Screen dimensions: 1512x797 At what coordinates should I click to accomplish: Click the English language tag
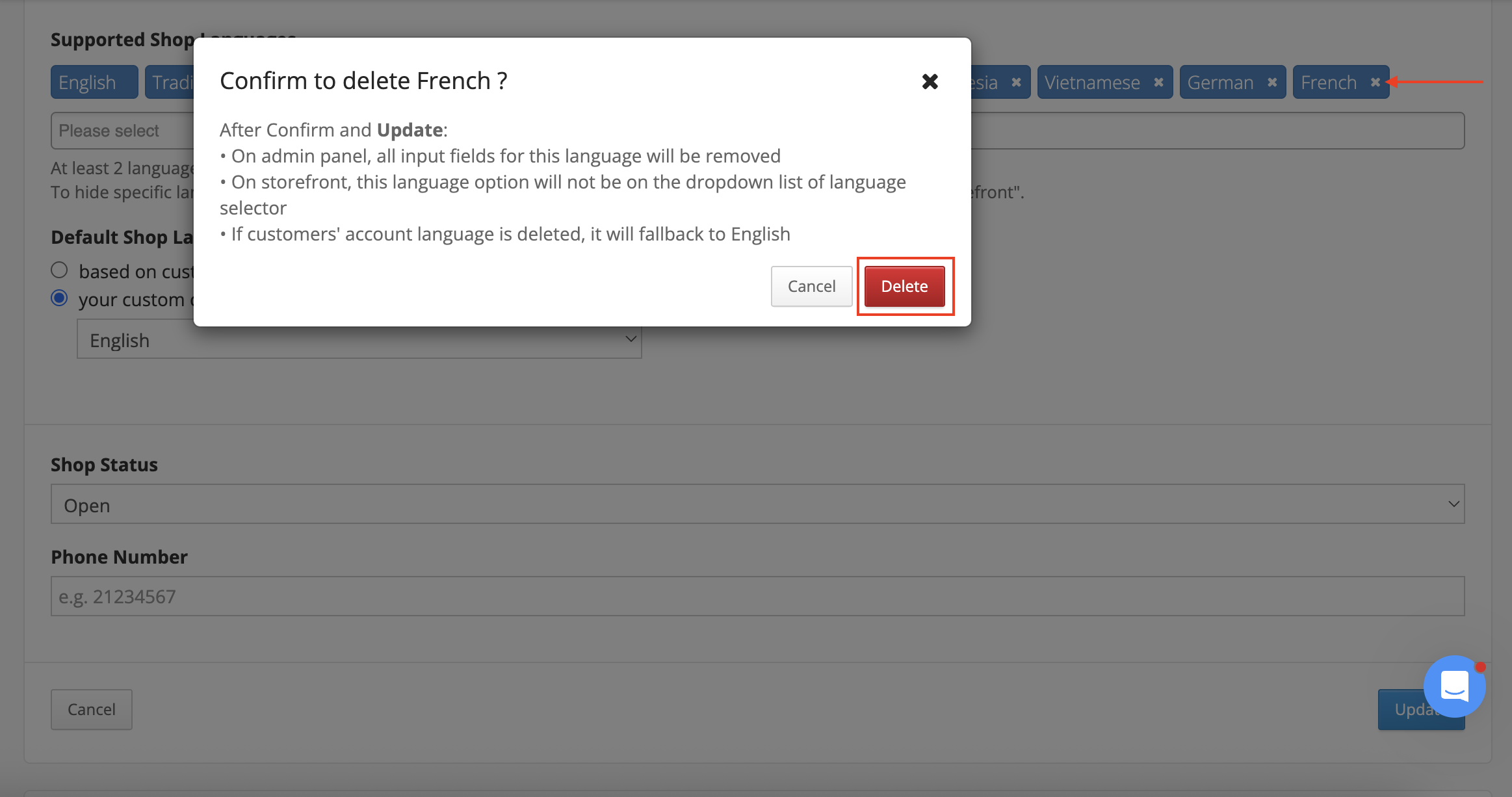(94, 83)
